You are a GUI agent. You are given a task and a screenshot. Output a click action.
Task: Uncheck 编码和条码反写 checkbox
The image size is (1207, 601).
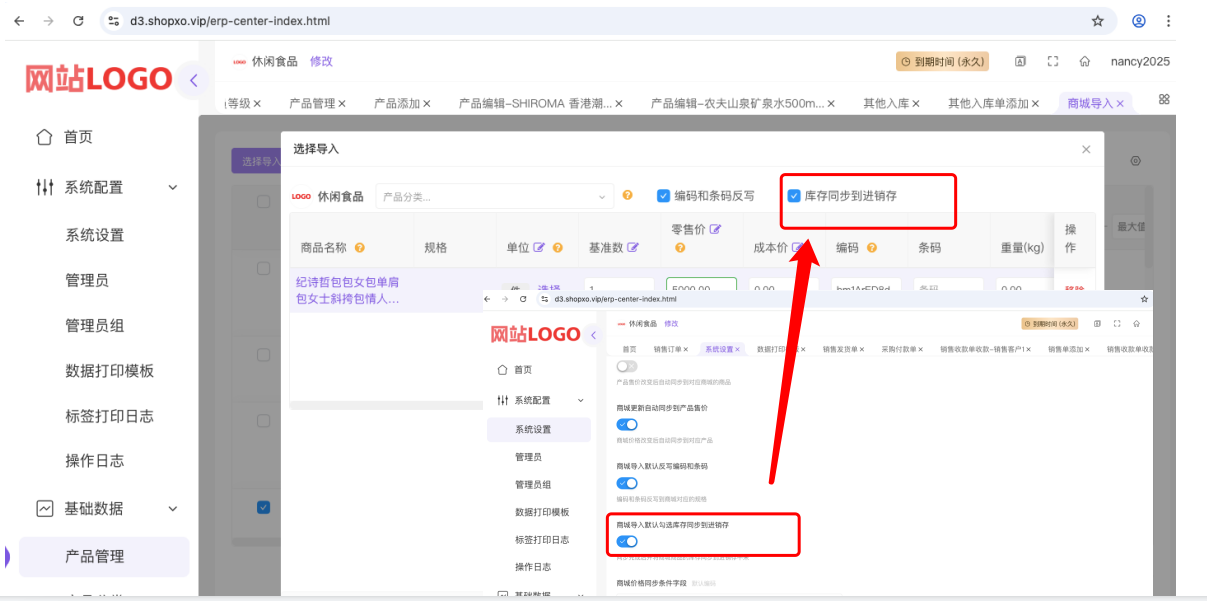(663, 196)
